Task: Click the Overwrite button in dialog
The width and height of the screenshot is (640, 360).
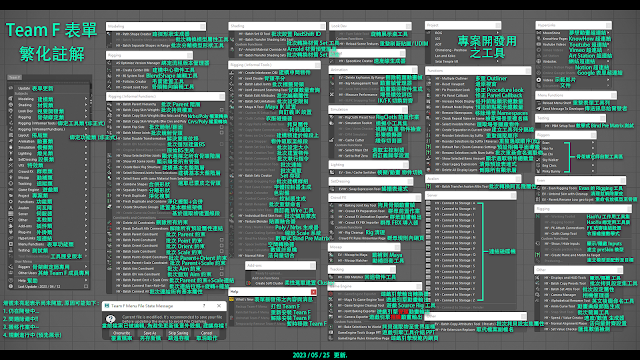Action: (x=122, y=333)
